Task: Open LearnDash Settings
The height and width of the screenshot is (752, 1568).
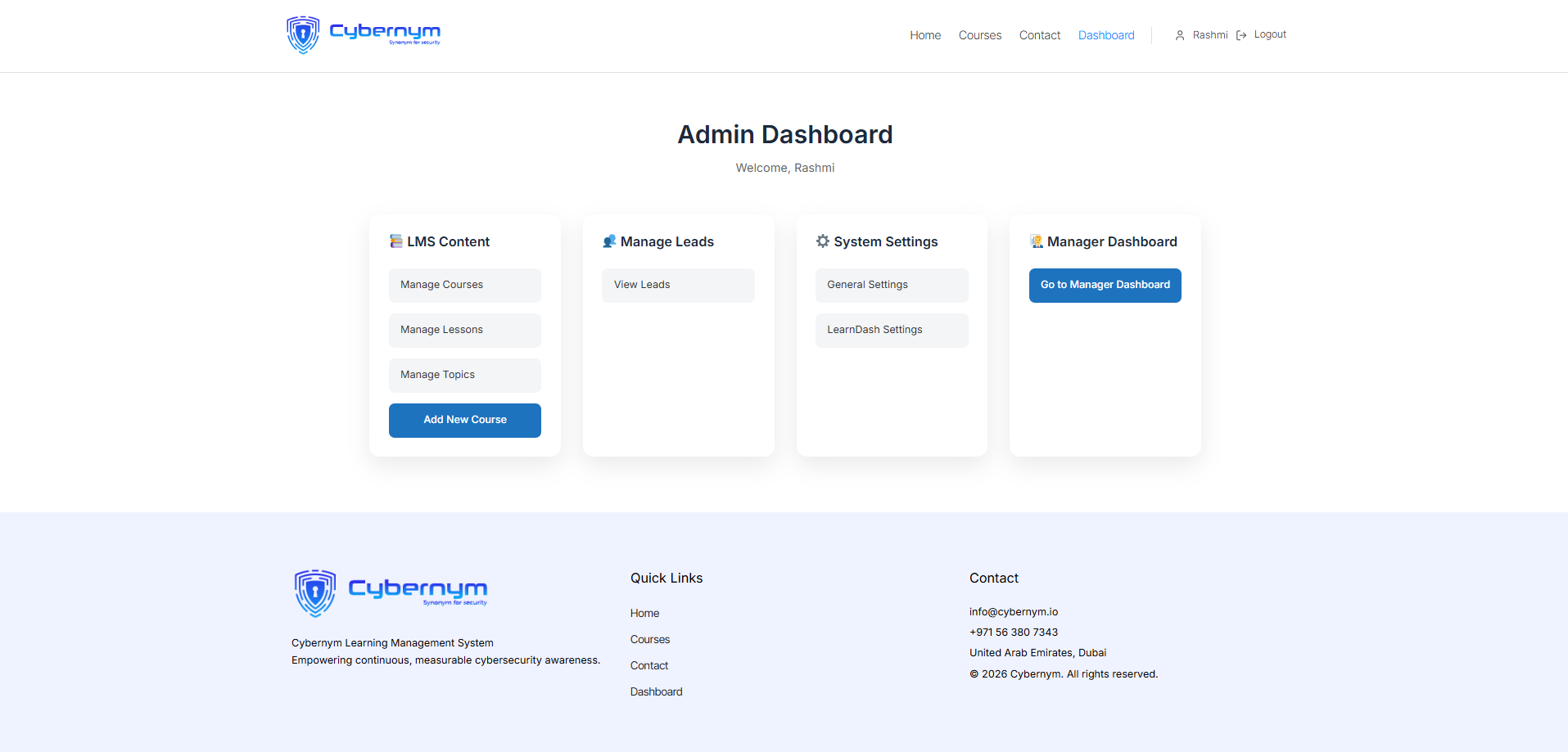Action: [891, 330]
